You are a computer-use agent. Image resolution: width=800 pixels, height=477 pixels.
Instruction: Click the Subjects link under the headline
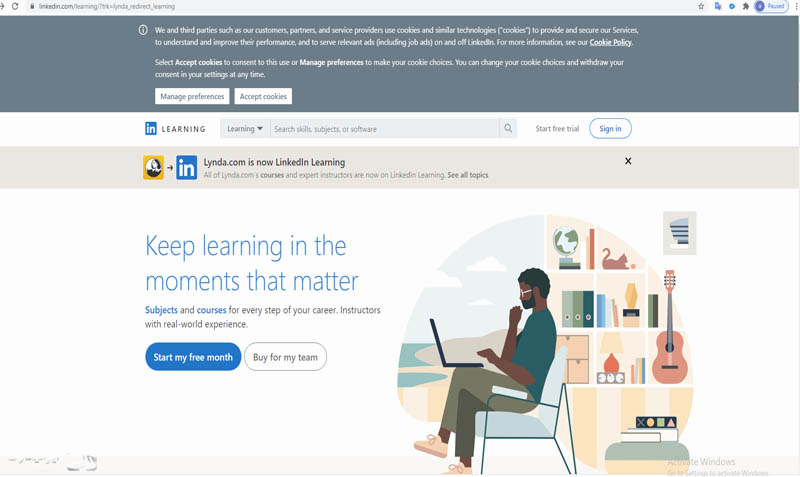point(161,310)
